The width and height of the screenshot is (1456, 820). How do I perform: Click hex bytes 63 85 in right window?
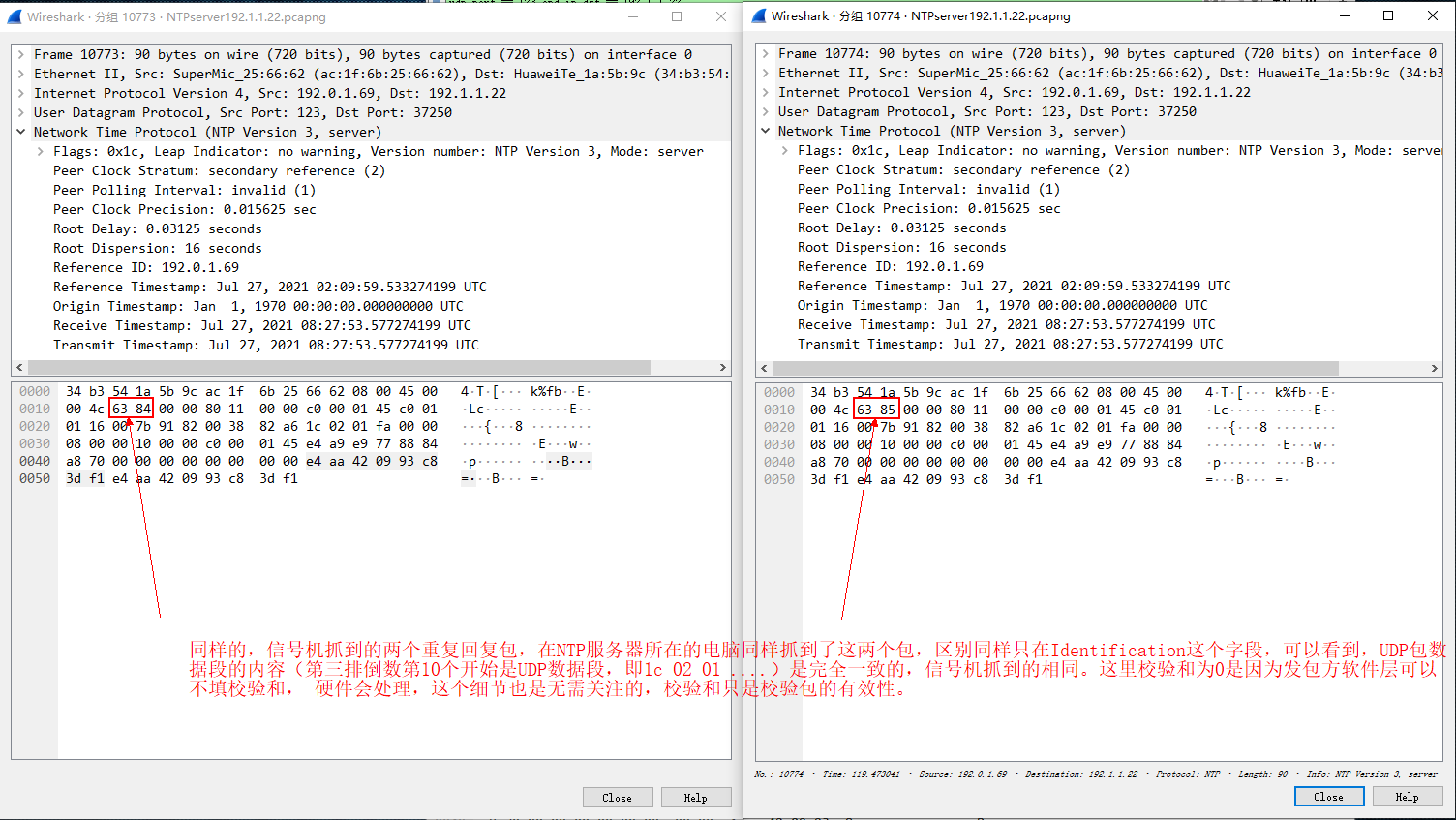click(x=876, y=410)
